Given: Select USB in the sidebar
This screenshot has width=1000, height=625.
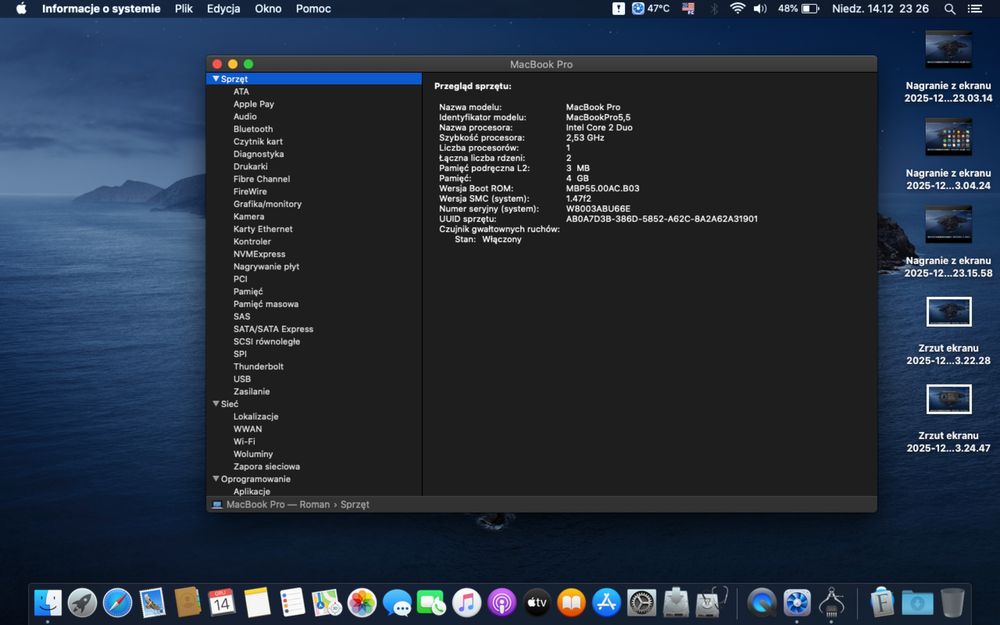Looking at the screenshot, I should (x=242, y=379).
